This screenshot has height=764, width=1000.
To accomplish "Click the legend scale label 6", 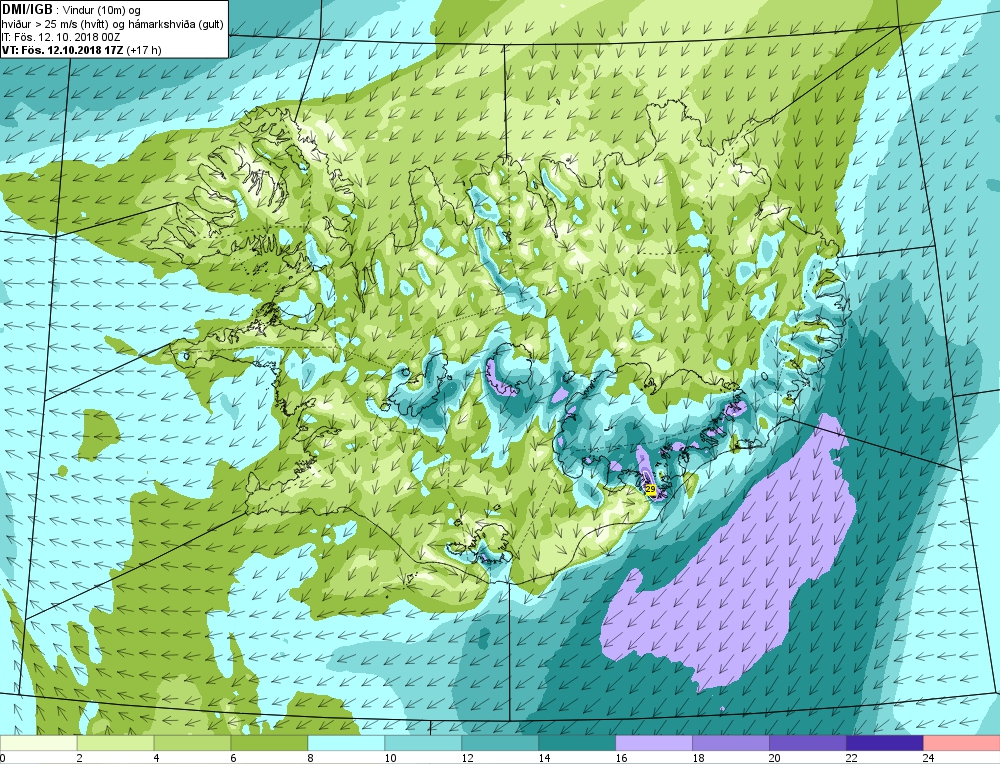I will click(233, 758).
